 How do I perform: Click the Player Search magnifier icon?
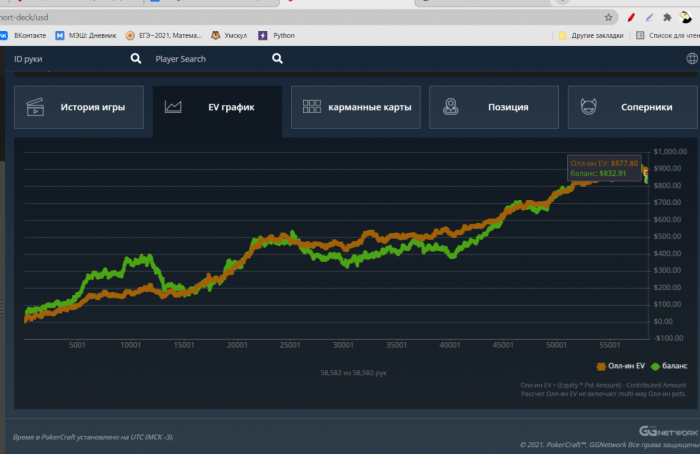278,59
